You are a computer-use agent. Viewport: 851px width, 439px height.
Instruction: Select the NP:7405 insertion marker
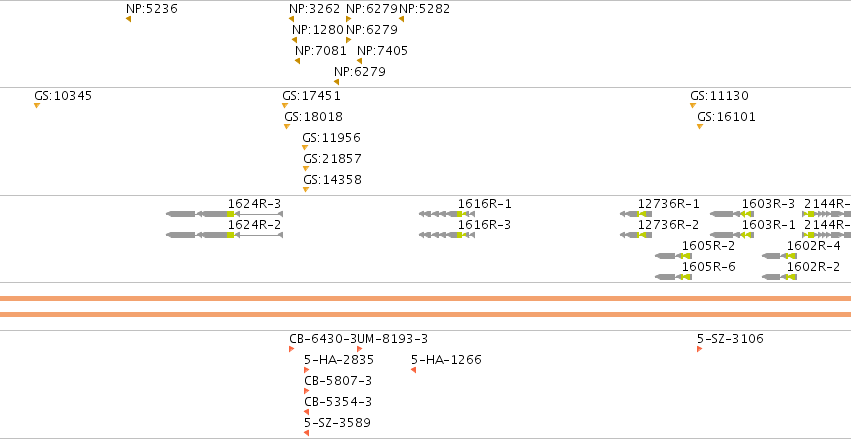[359, 61]
